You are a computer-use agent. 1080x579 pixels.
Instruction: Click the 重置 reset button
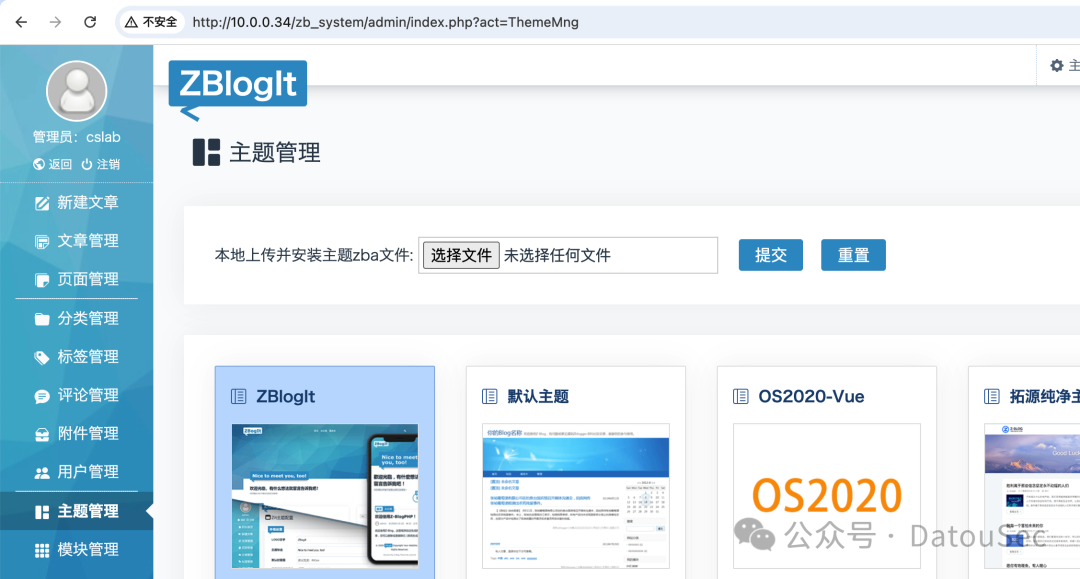(853, 255)
